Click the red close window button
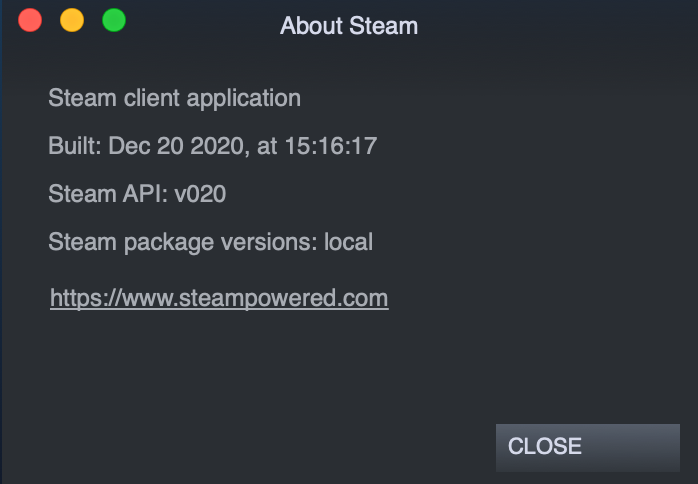Viewport: 698px width, 484px height. tap(30, 20)
